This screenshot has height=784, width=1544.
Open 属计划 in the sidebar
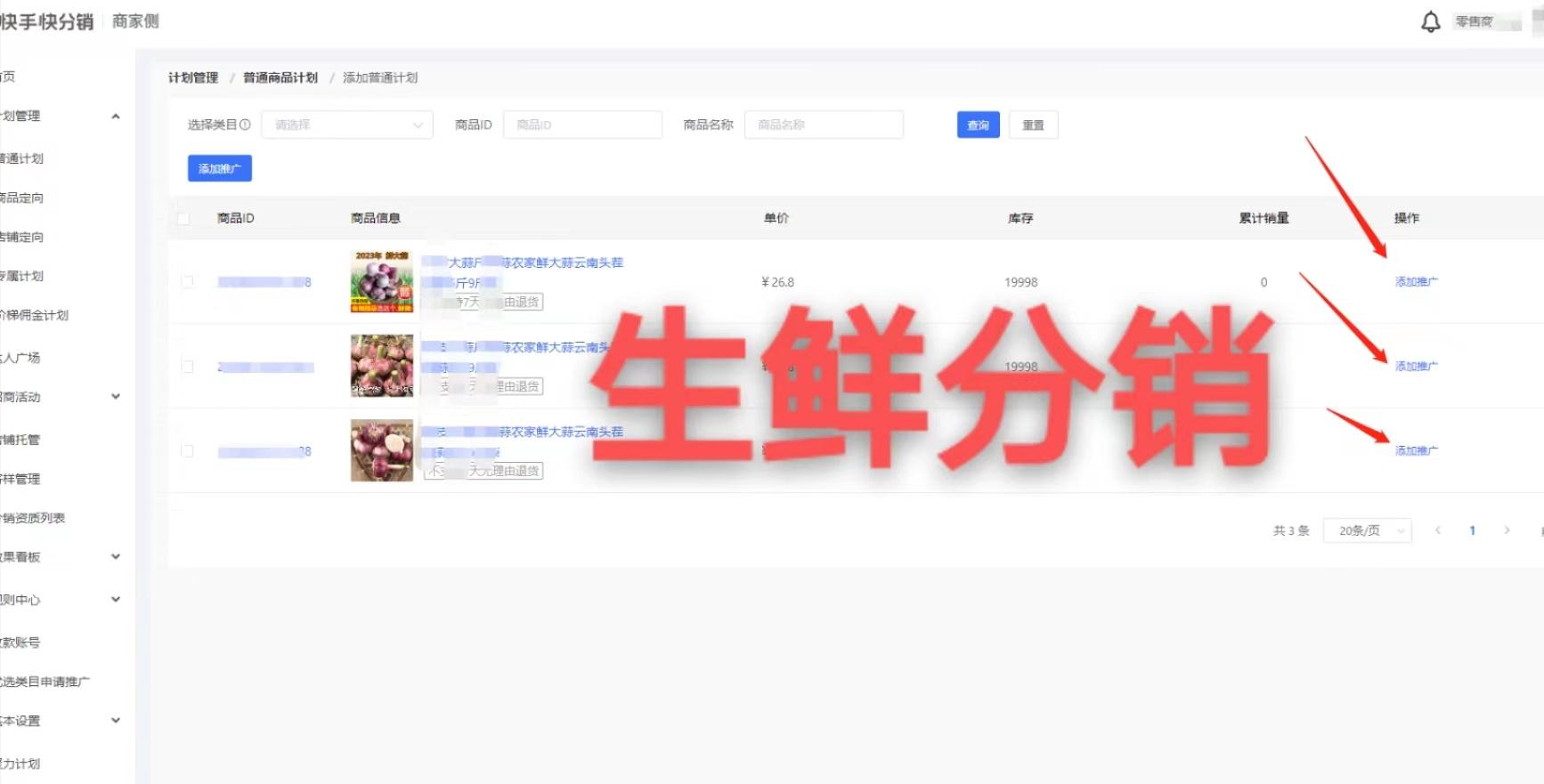click(22, 276)
